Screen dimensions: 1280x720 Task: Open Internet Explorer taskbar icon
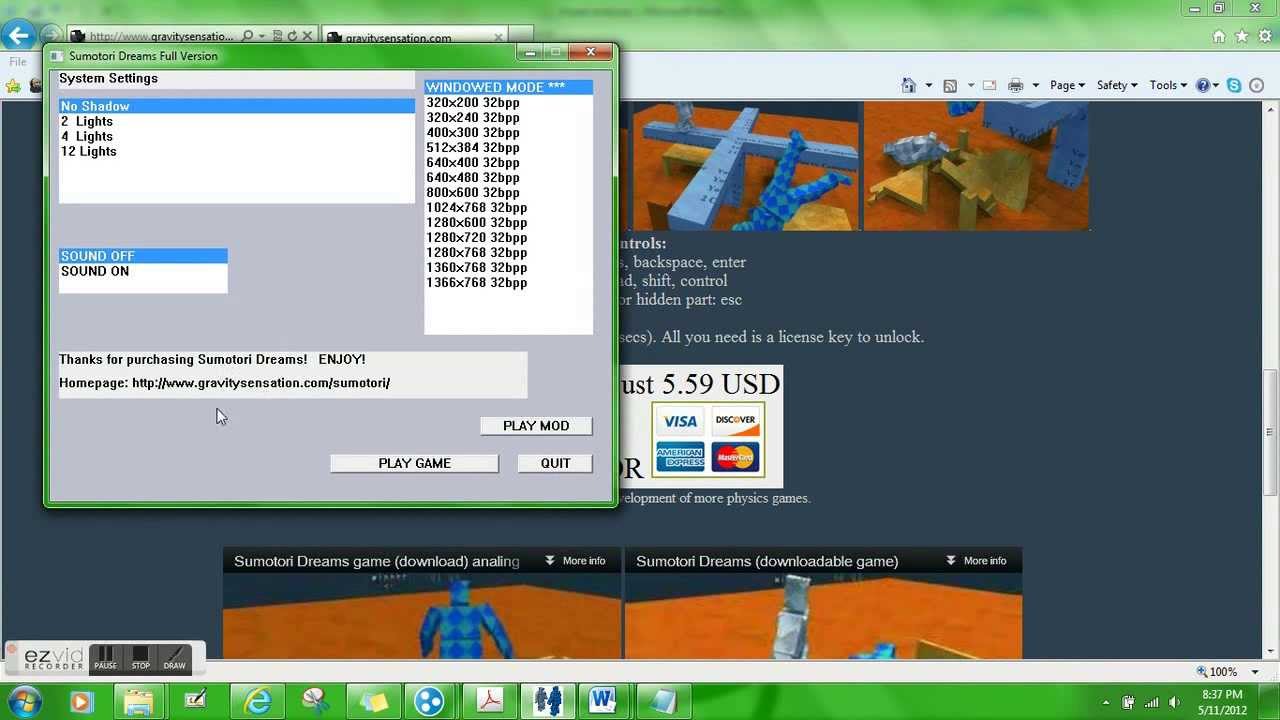click(258, 700)
